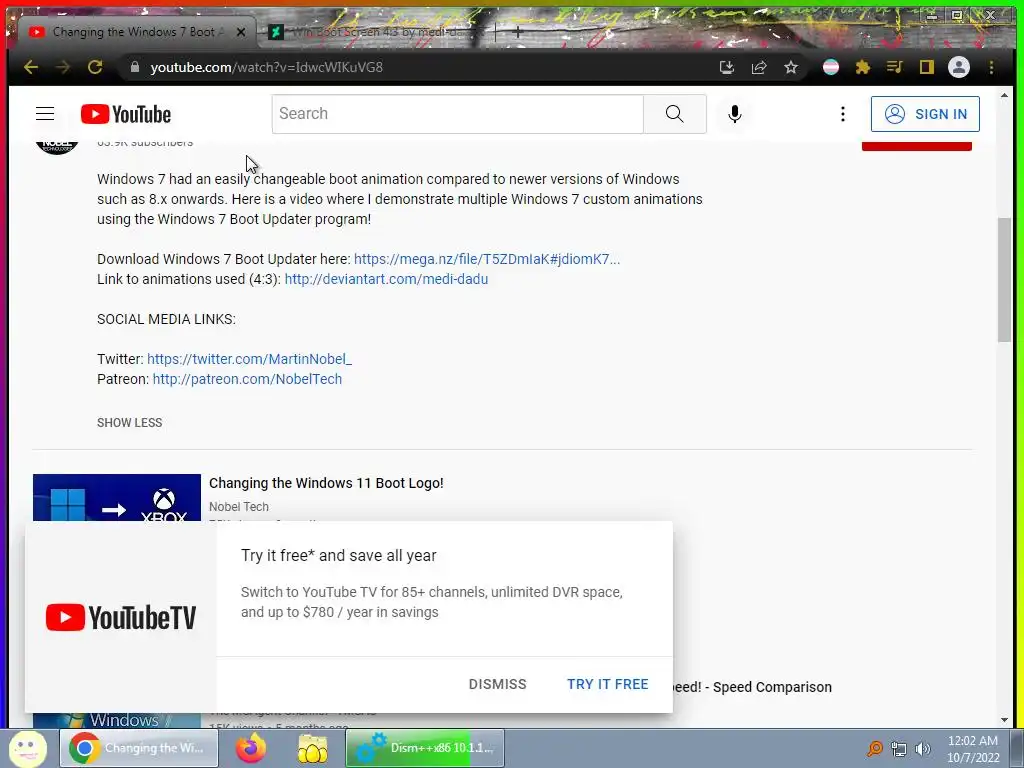Click scrollbar up arrow

click(x=1004, y=95)
